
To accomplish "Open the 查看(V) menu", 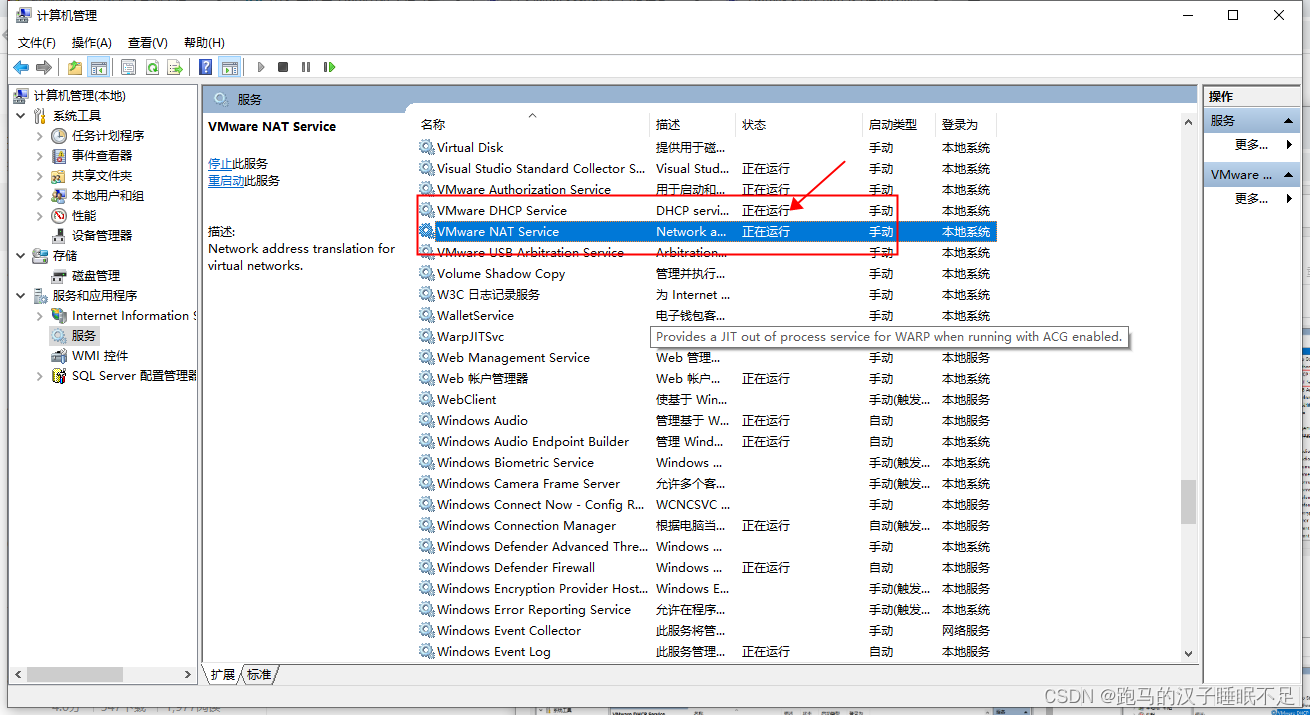I will (147, 42).
